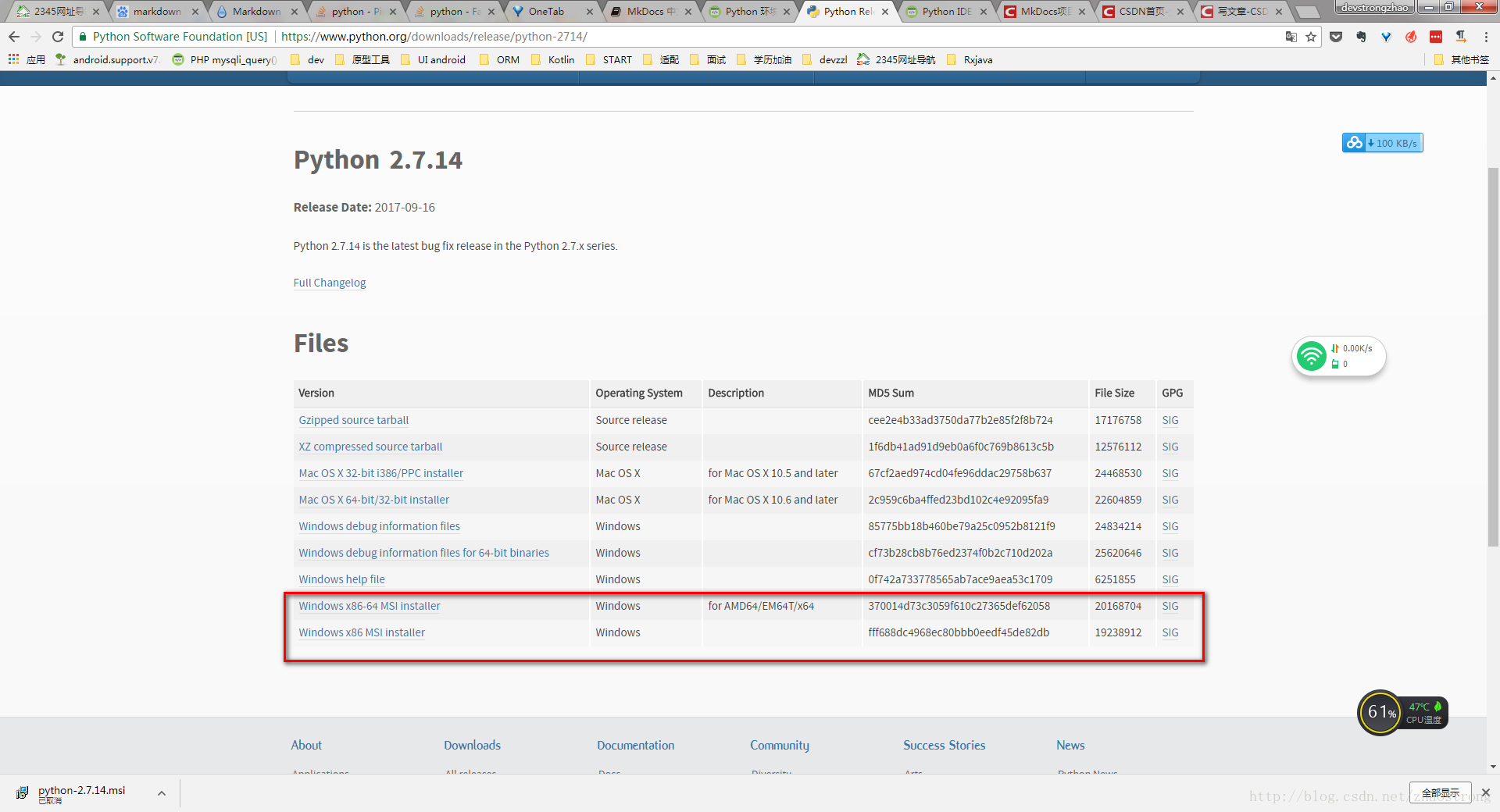Viewport: 1500px width, 812px height.
Task: Open the Community footer link
Action: (x=780, y=745)
